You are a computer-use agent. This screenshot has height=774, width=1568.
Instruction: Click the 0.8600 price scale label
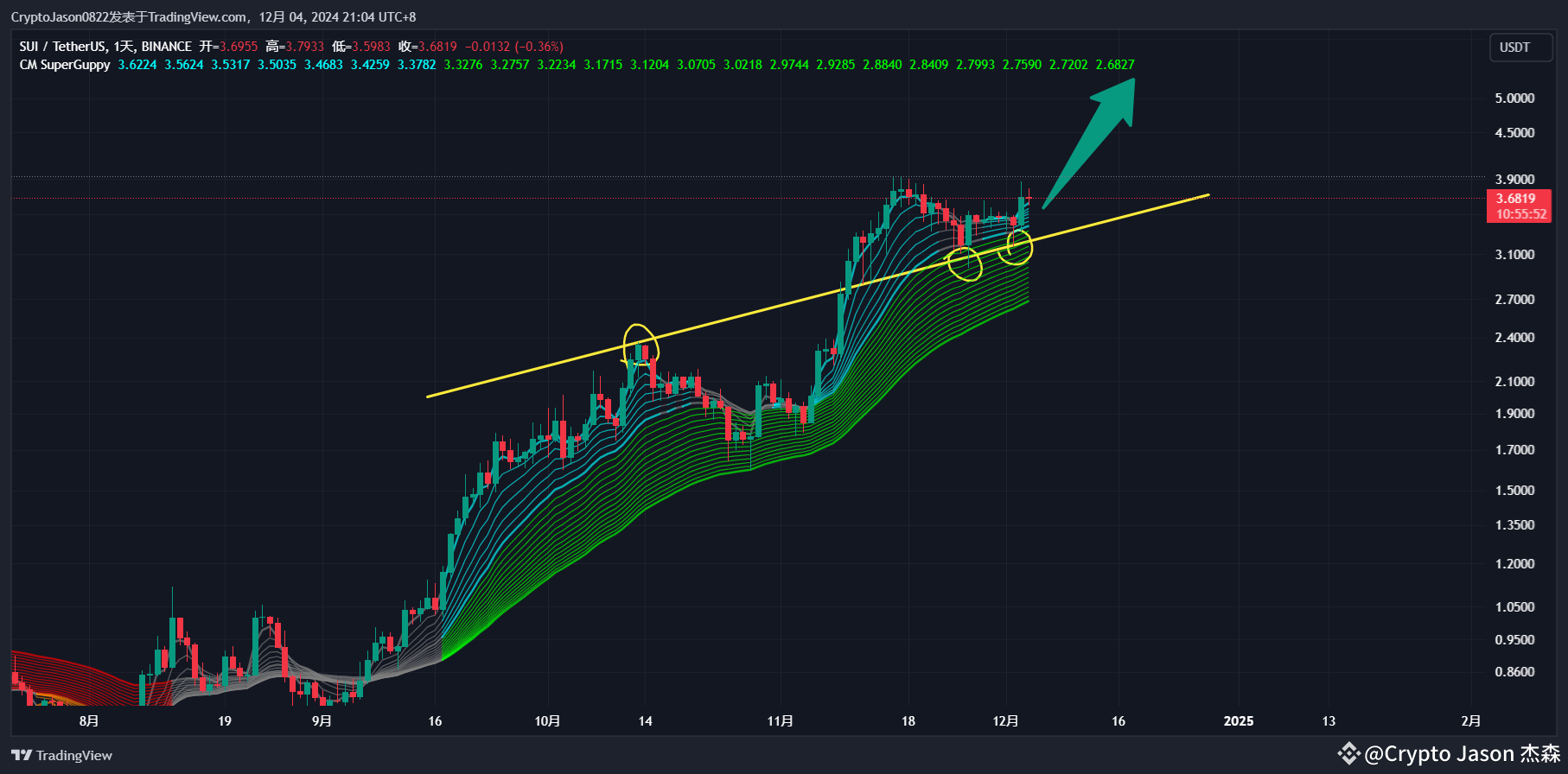(1514, 672)
